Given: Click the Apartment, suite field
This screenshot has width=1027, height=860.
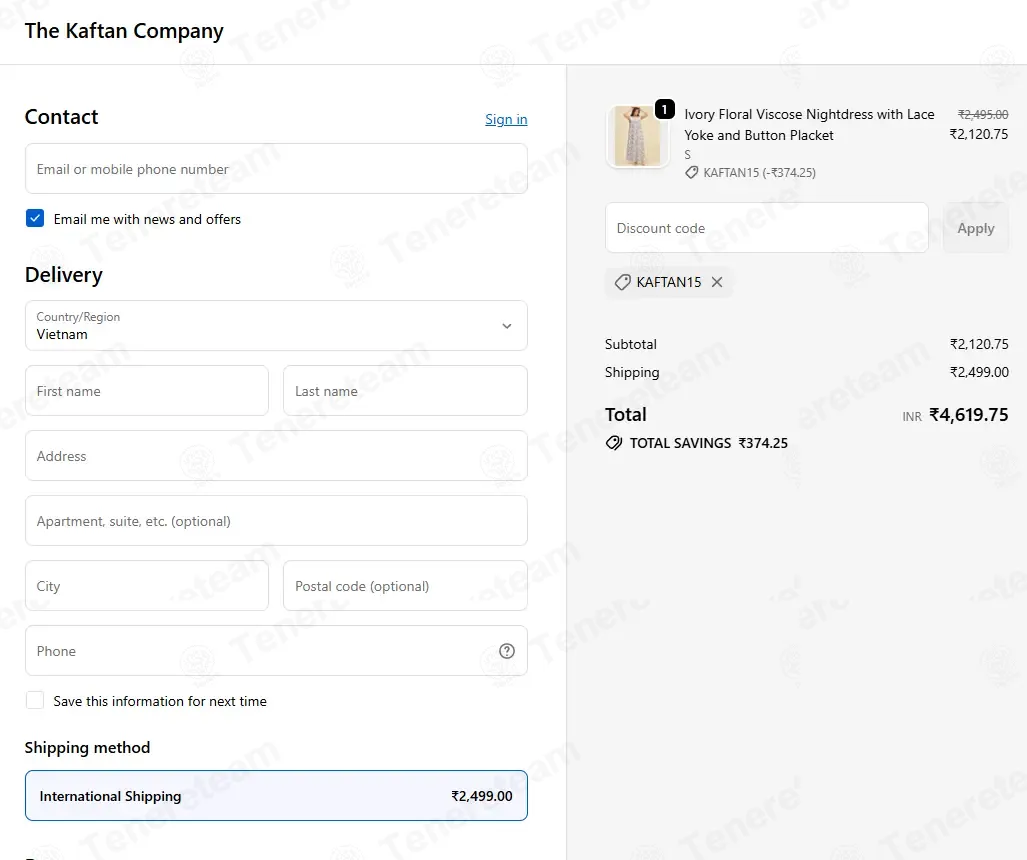Looking at the screenshot, I should point(276,521).
